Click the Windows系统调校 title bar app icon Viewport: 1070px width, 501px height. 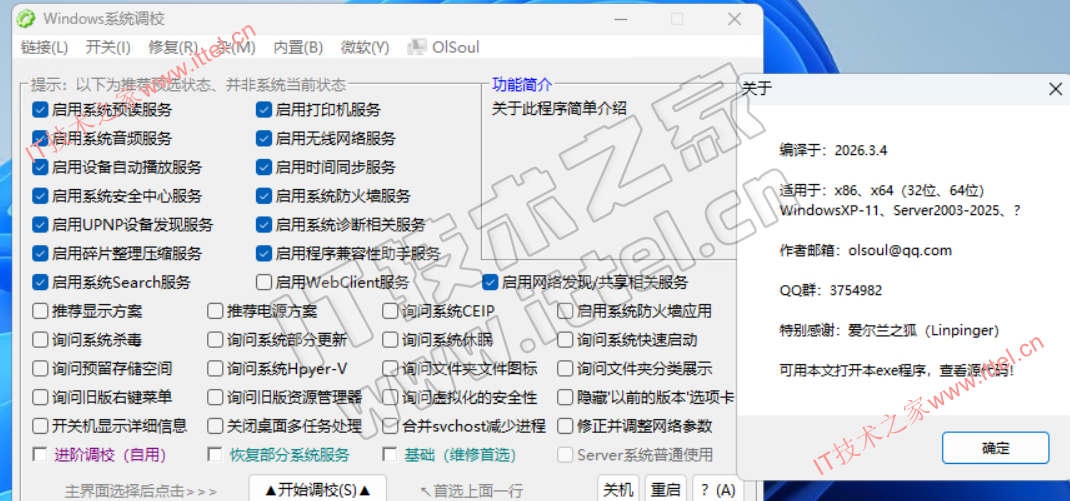26,18
